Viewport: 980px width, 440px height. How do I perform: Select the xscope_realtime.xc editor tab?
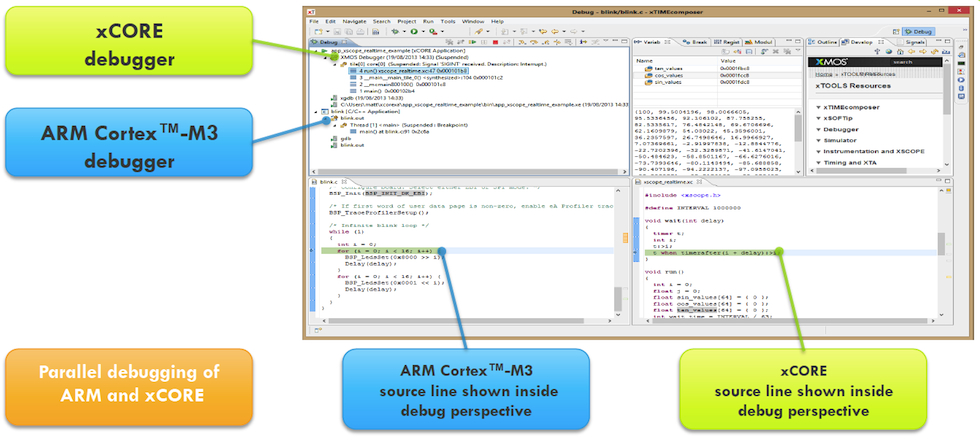coord(668,181)
